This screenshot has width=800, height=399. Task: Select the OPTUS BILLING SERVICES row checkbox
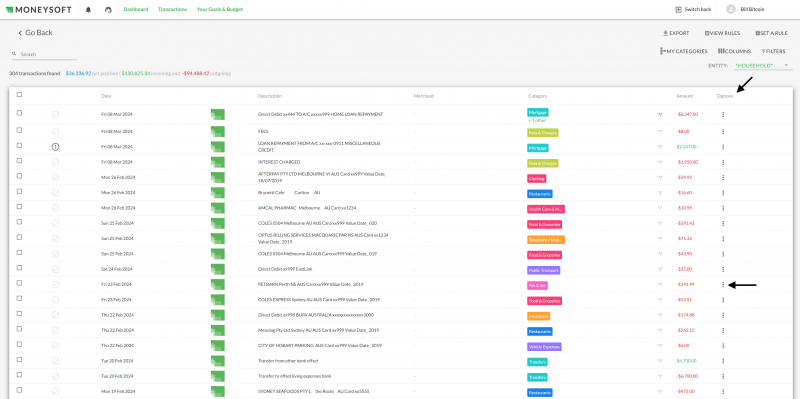tap(19, 237)
